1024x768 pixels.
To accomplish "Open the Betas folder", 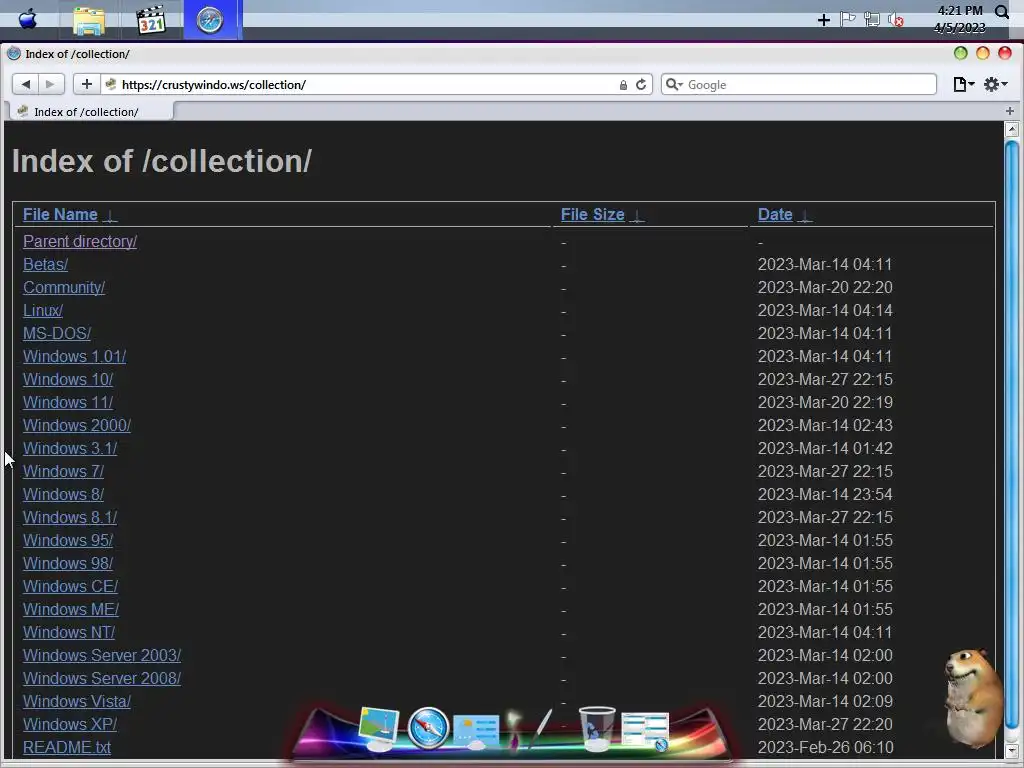I will tap(46, 264).
